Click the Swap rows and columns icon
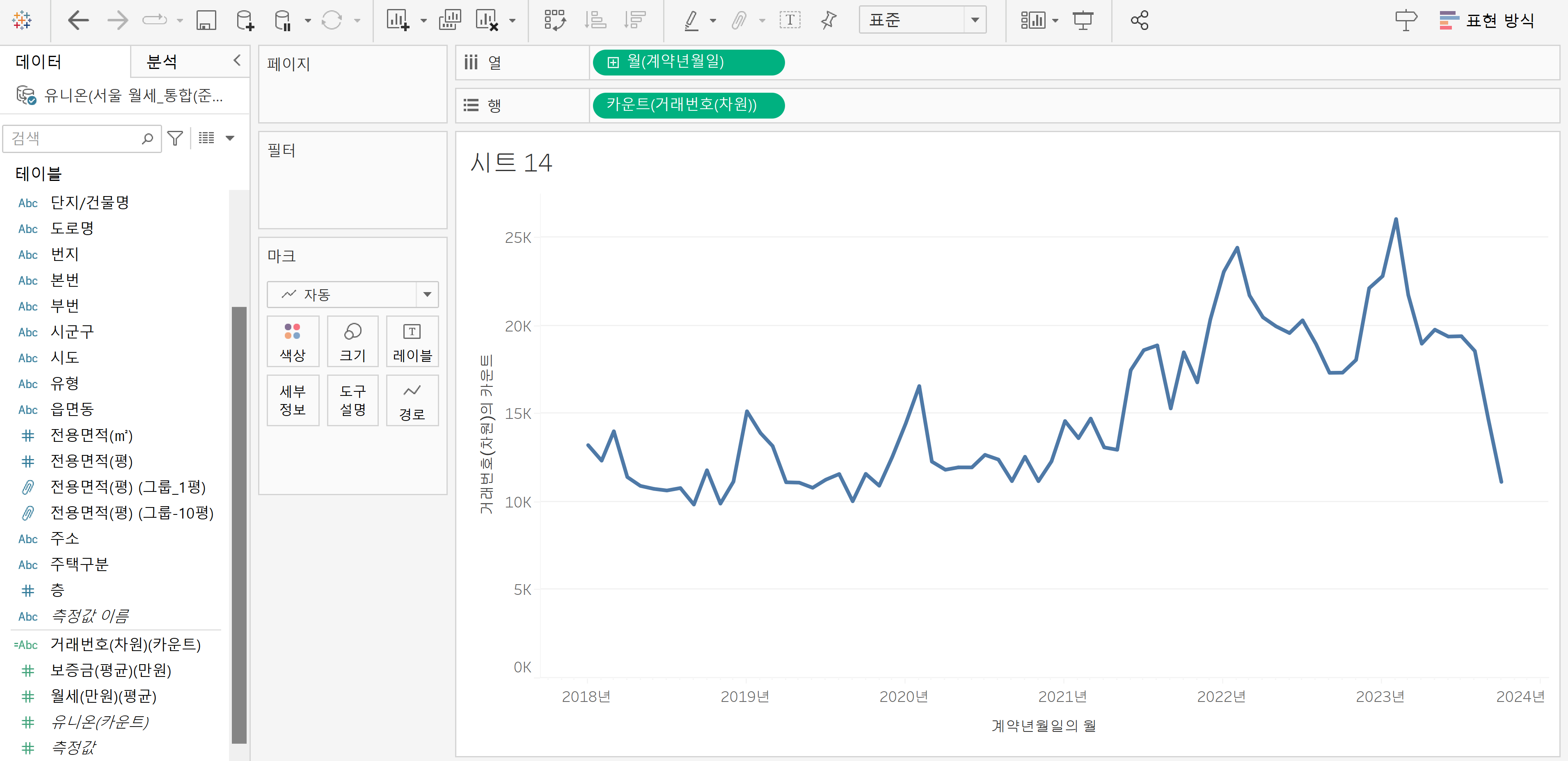Viewport: 1568px width, 761px height. point(554,21)
